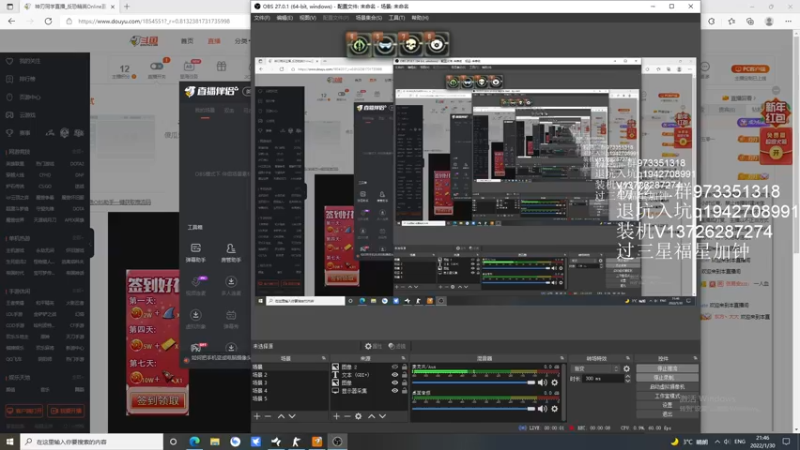Open the 工具(T) menu in OBS

tap(396, 18)
